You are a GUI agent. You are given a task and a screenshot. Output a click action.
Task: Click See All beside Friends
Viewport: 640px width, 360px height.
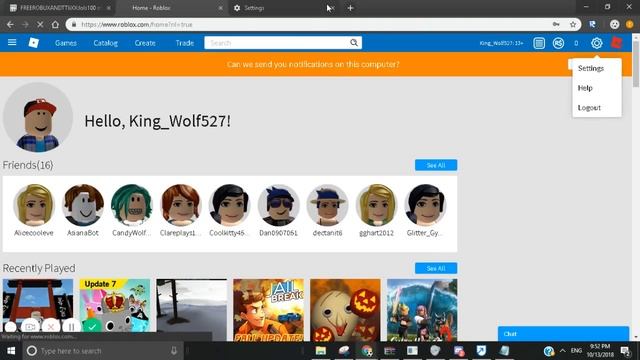tap(436, 165)
